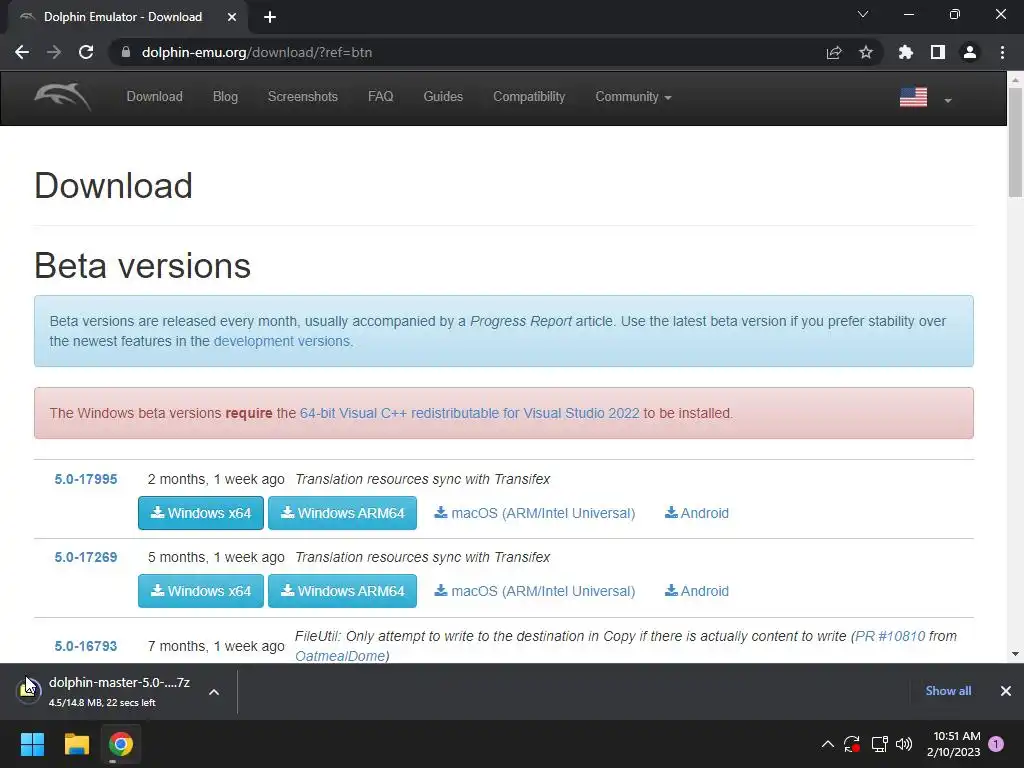Open the volume speaker tray icon
The width and height of the screenshot is (1024, 768).
click(904, 744)
